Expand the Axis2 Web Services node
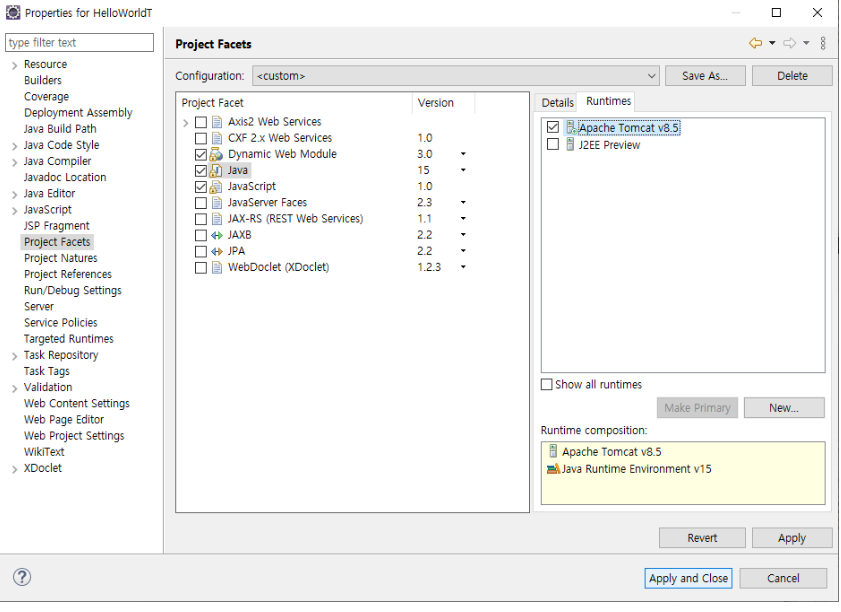841x612 pixels. pos(186,123)
